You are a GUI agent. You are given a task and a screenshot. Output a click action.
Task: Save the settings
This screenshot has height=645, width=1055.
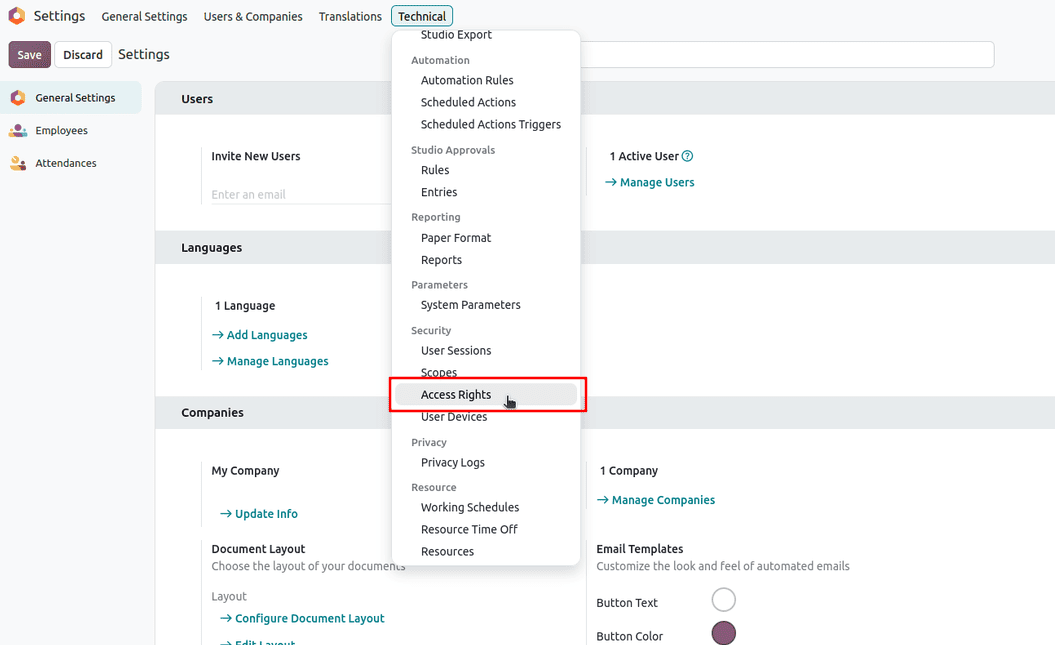[30, 54]
